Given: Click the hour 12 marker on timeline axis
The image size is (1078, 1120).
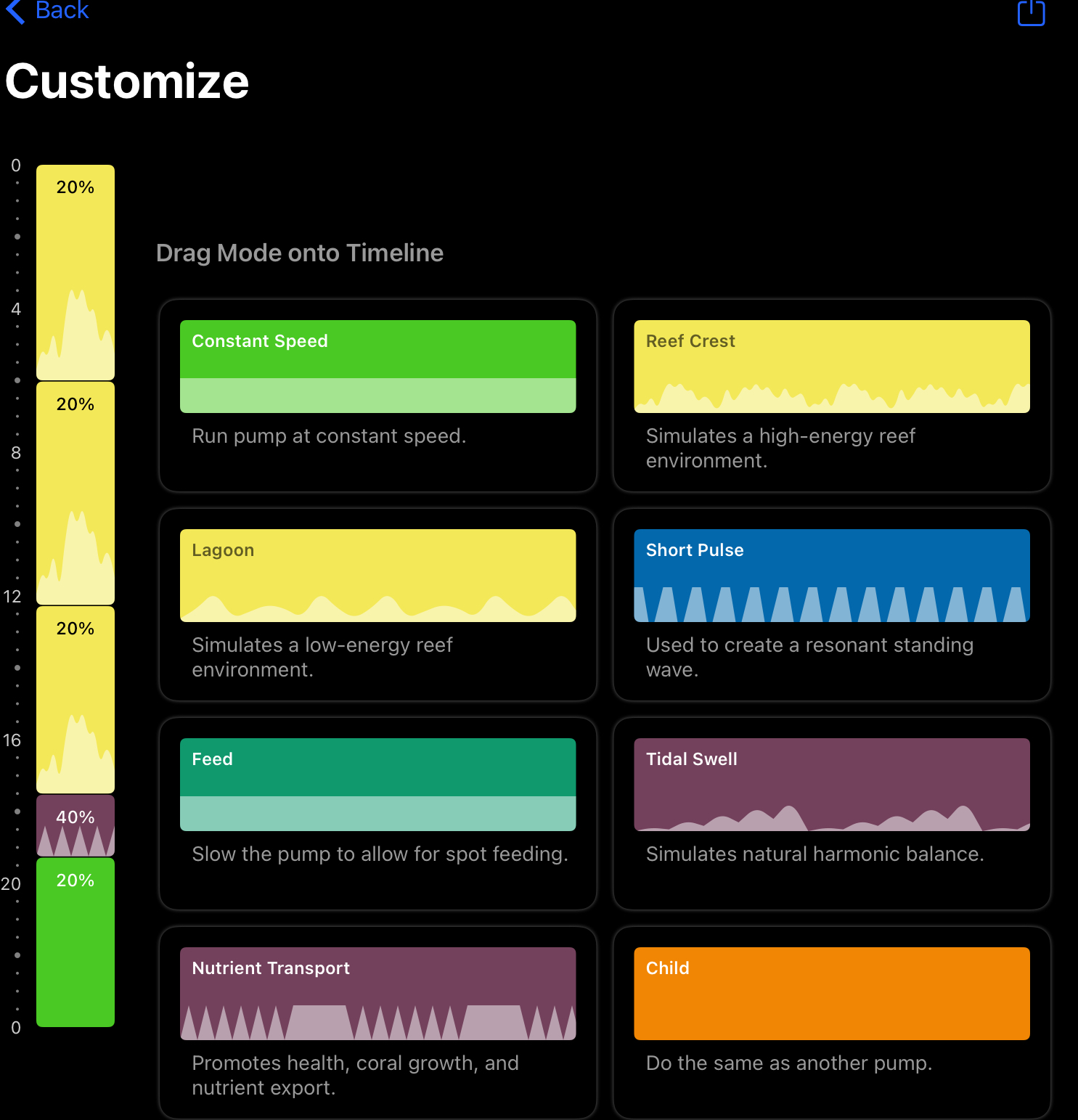Looking at the screenshot, I should pos(13,597).
